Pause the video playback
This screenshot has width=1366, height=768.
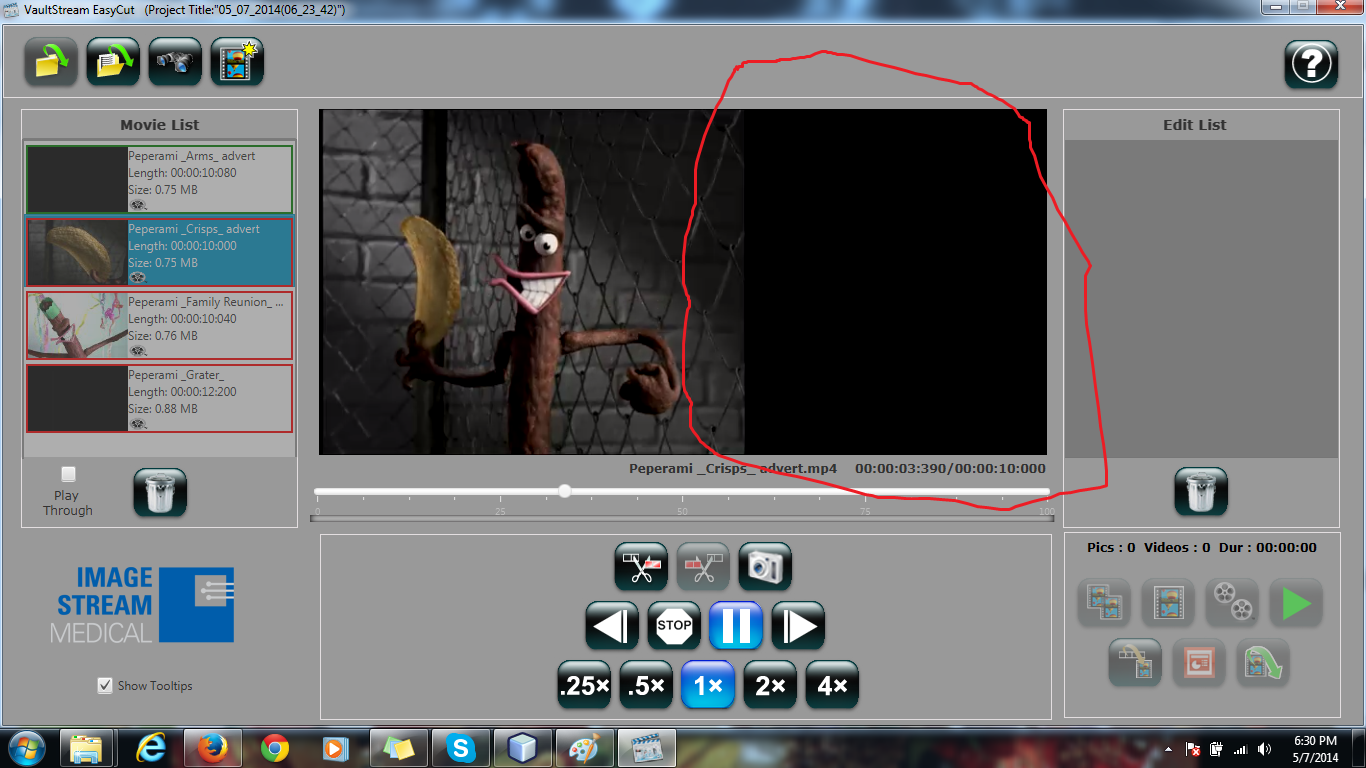[x=736, y=626]
